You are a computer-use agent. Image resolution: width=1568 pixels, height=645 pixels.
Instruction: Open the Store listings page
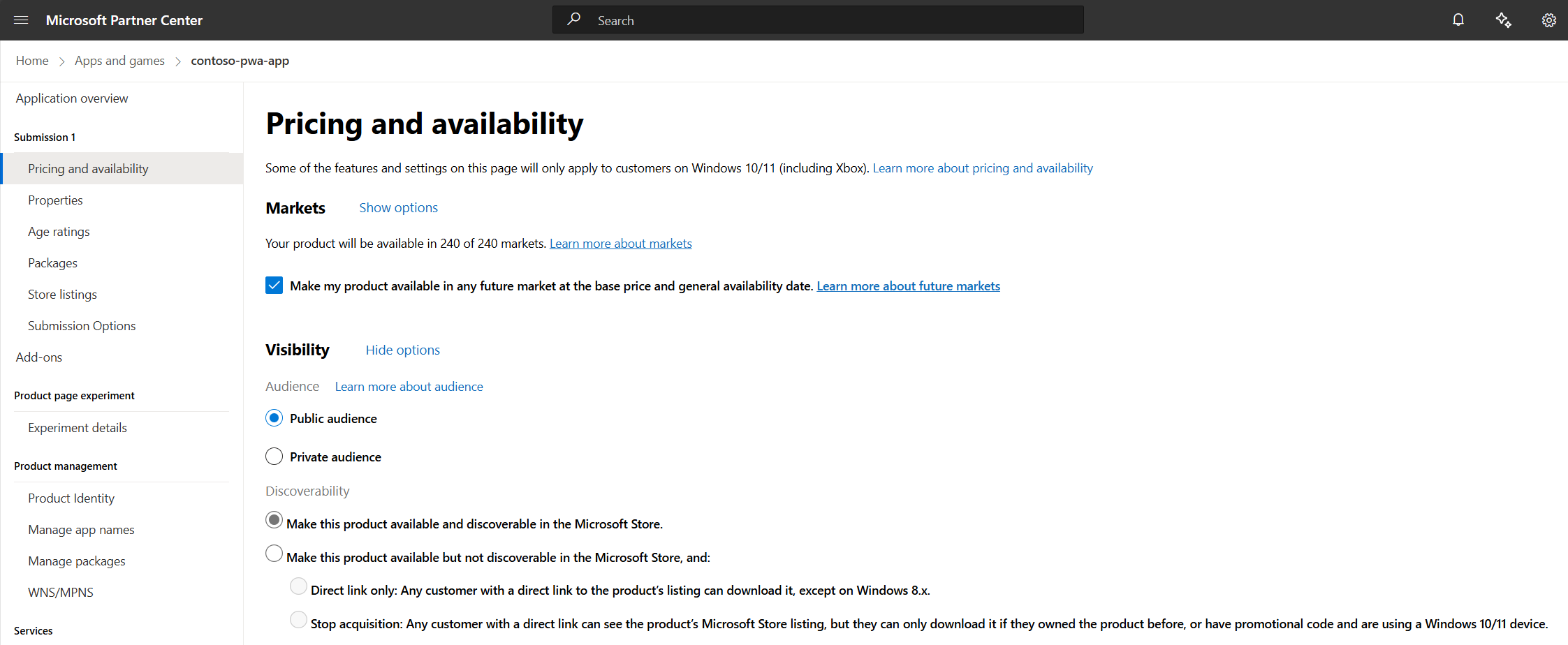pyautogui.click(x=62, y=295)
